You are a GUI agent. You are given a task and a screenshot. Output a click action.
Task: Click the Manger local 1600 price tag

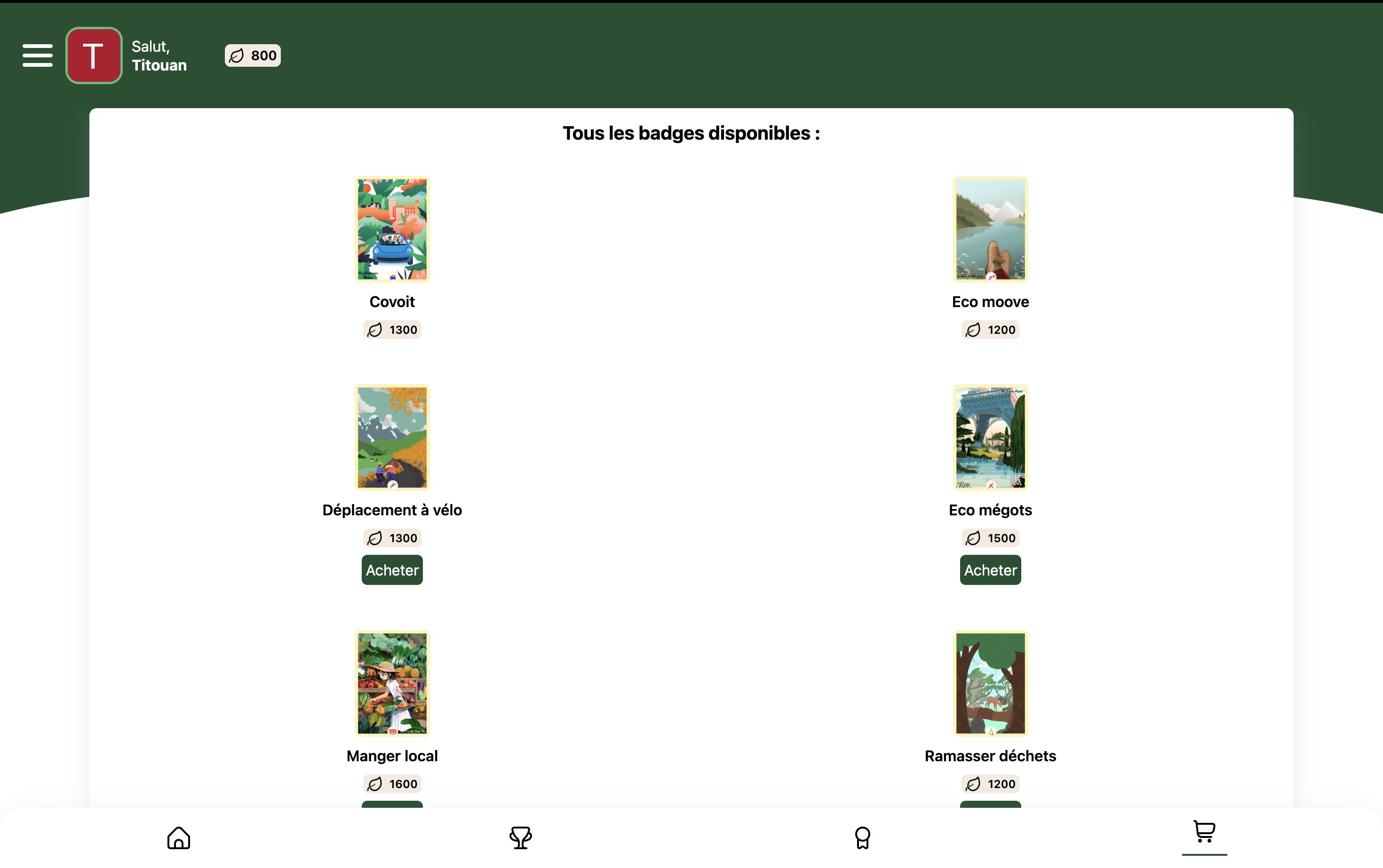coord(392,784)
